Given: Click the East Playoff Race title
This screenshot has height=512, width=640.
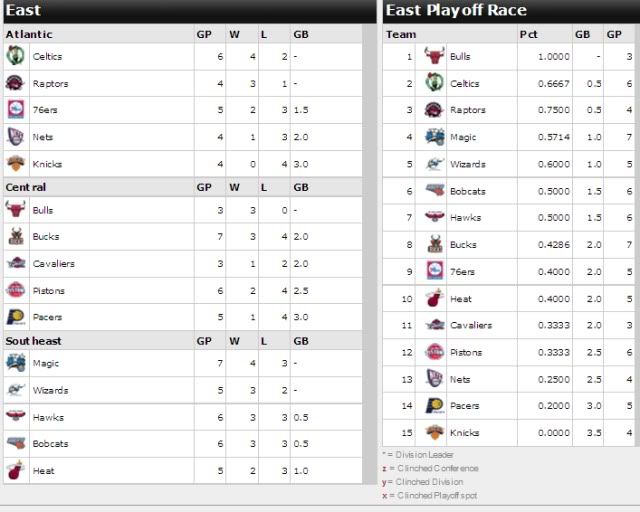Looking at the screenshot, I should point(456,10).
